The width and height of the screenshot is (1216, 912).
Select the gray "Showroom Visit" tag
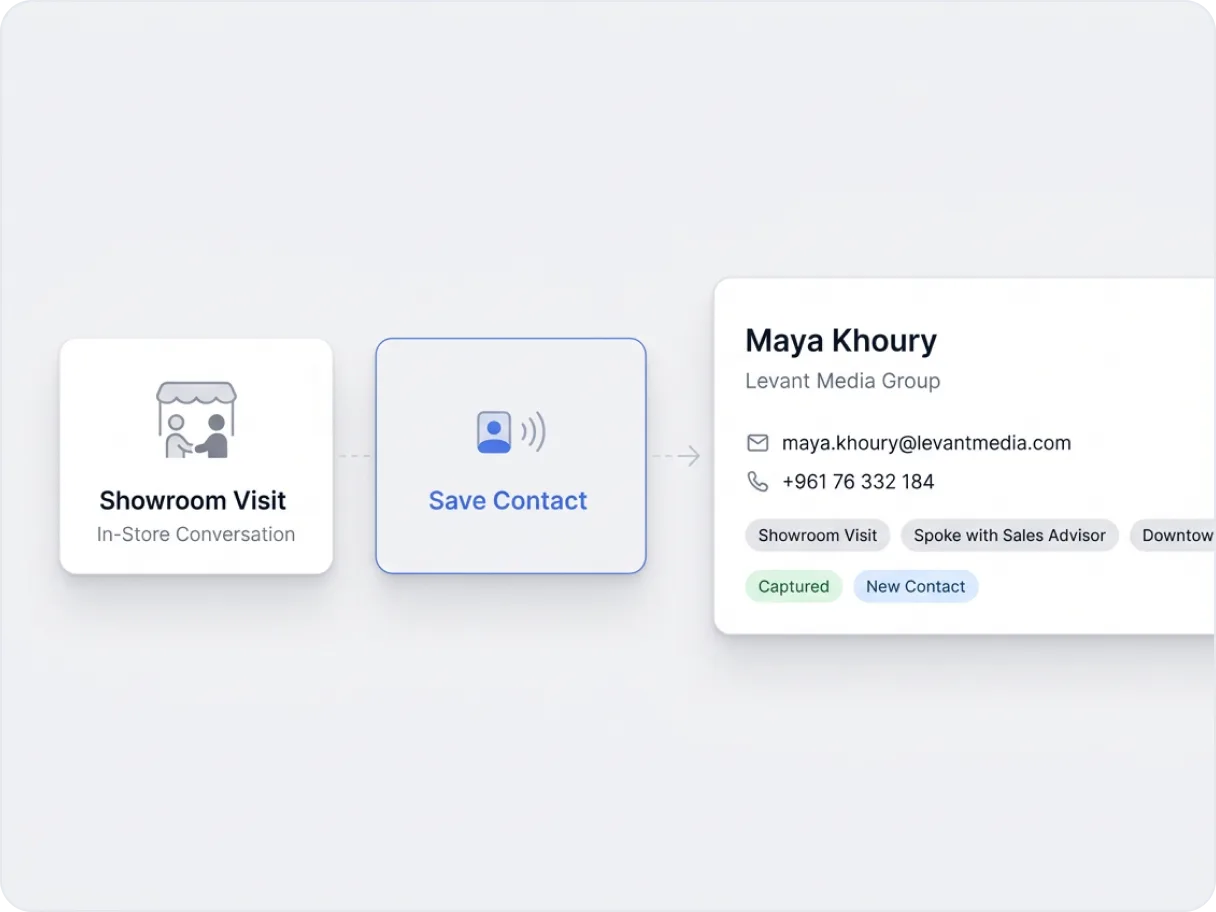(817, 535)
